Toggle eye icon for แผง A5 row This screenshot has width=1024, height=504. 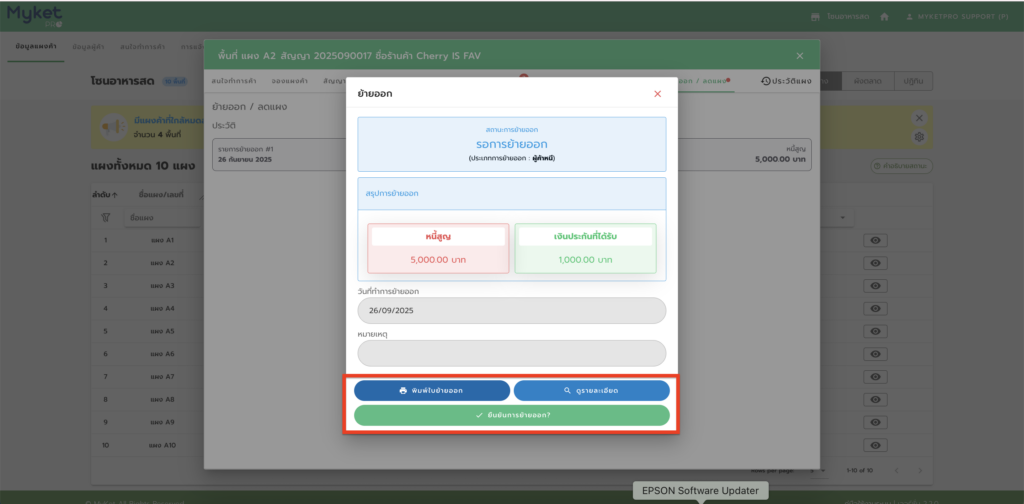coord(876,331)
